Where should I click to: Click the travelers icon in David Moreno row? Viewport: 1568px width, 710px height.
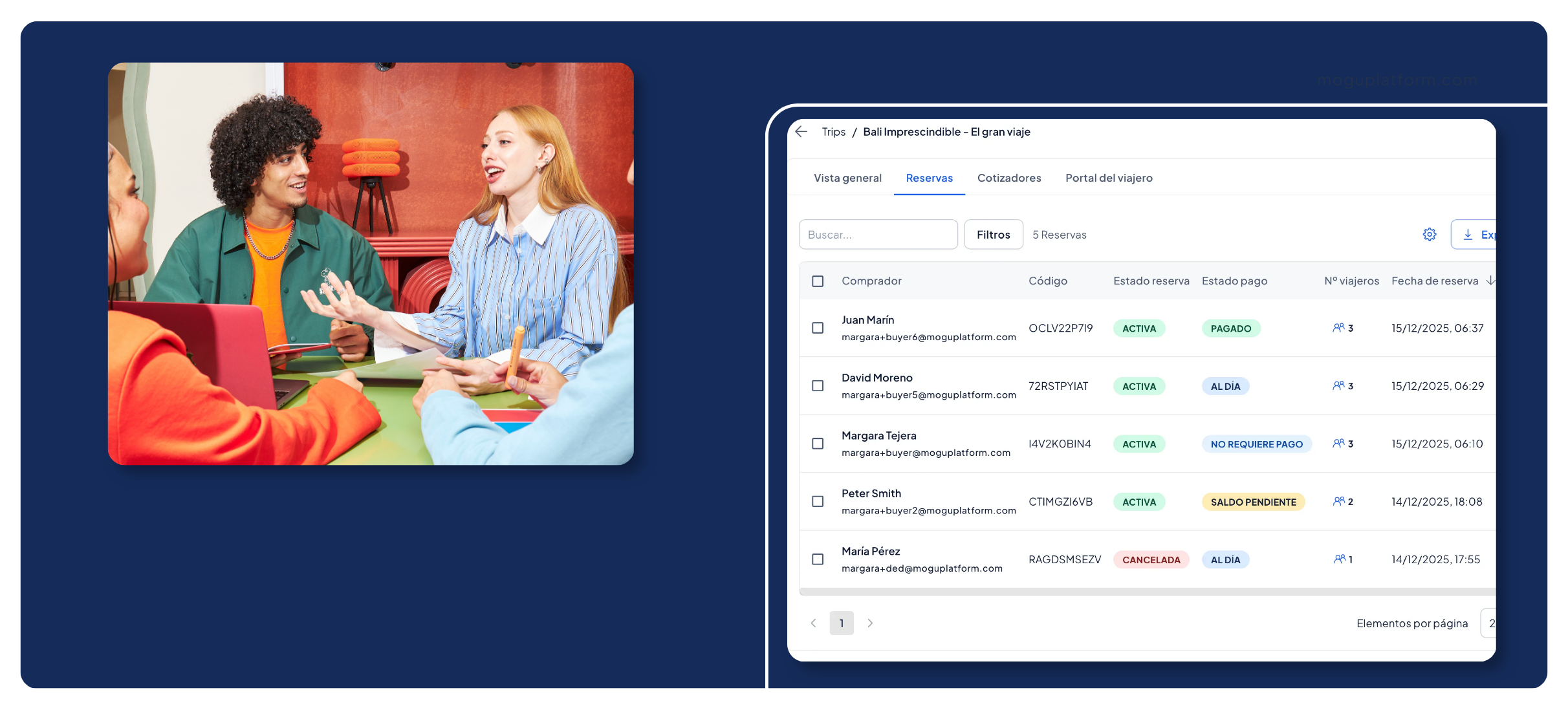pos(1338,385)
